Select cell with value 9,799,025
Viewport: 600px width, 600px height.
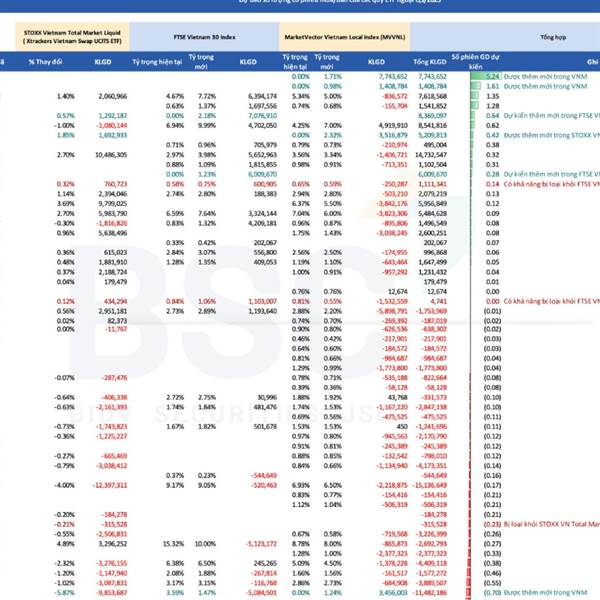pos(112,204)
